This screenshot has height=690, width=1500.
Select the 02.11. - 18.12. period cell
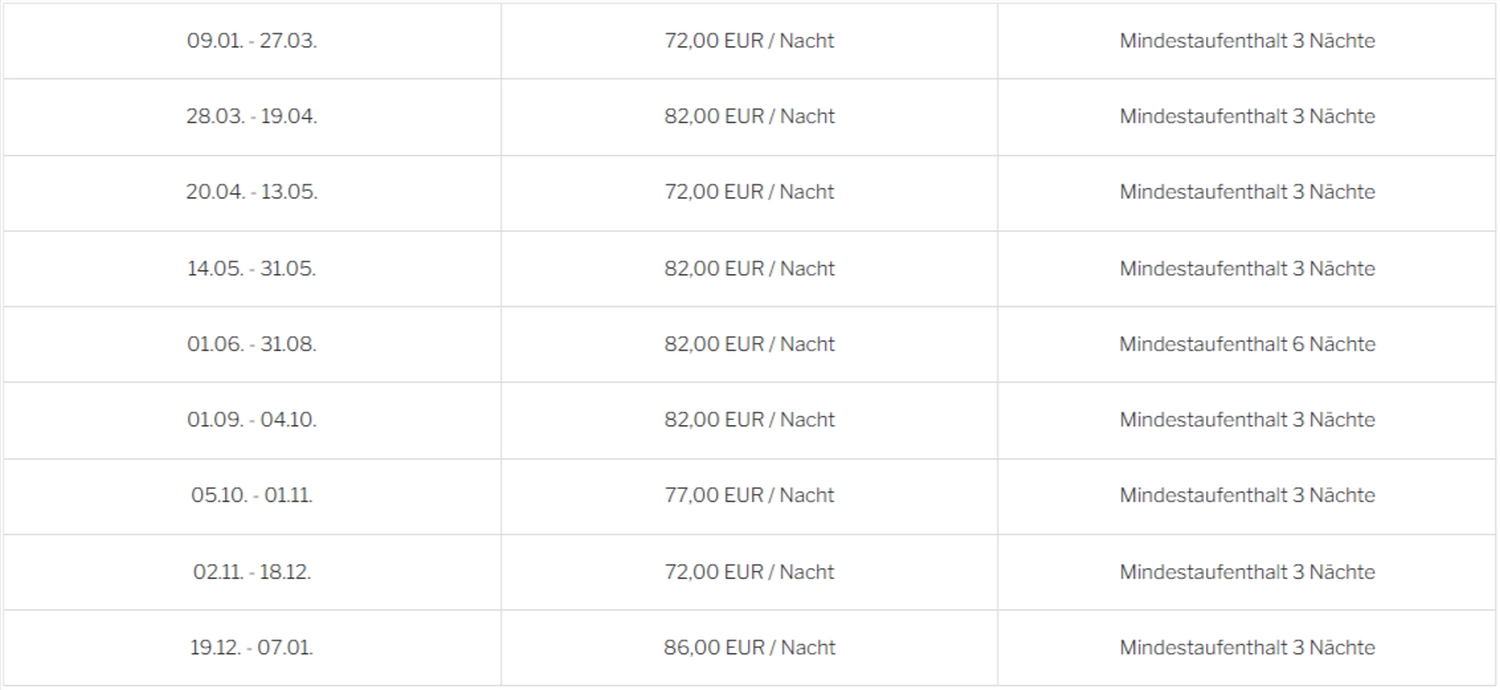click(252, 572)
